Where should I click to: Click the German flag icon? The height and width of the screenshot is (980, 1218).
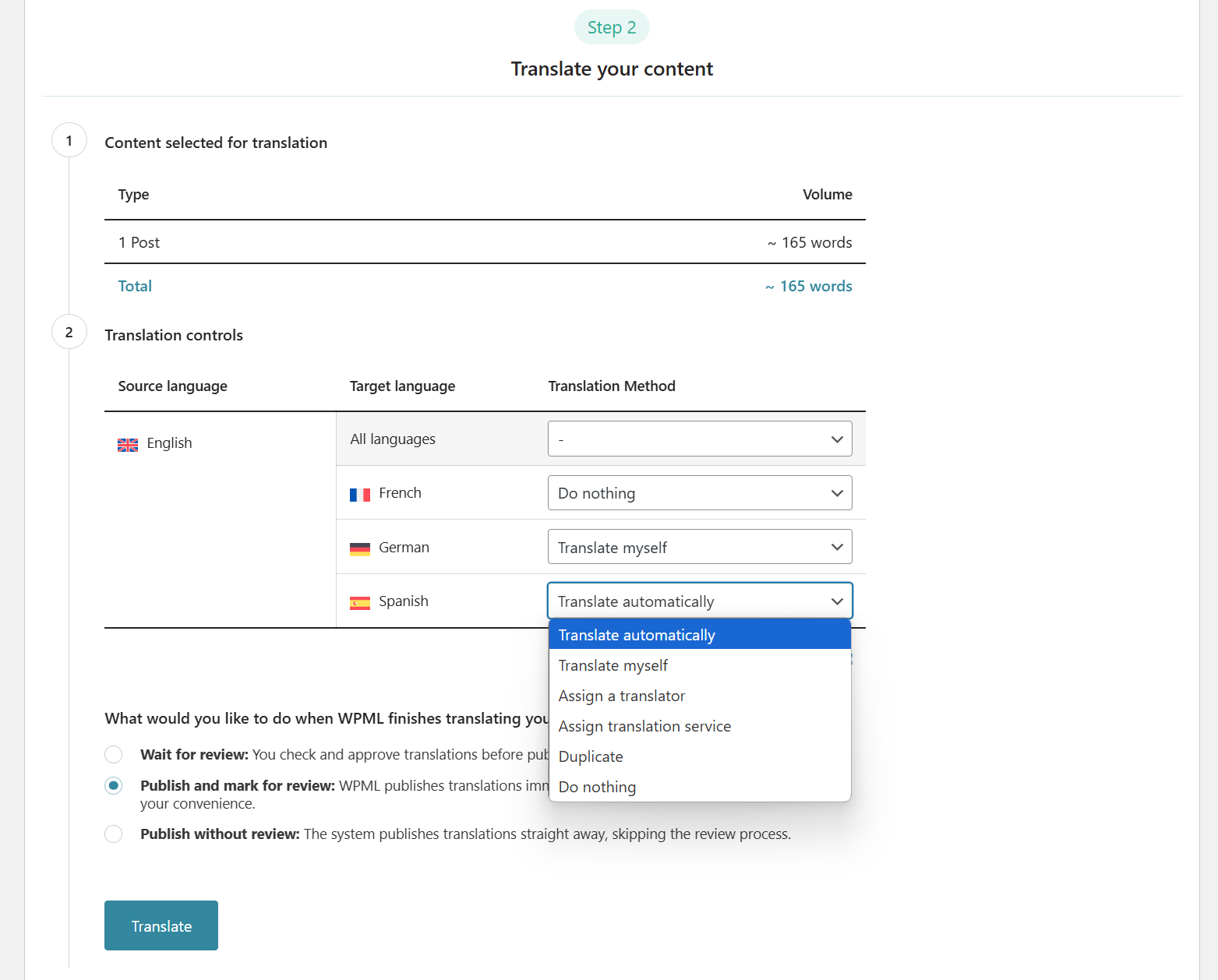[360, 549]
